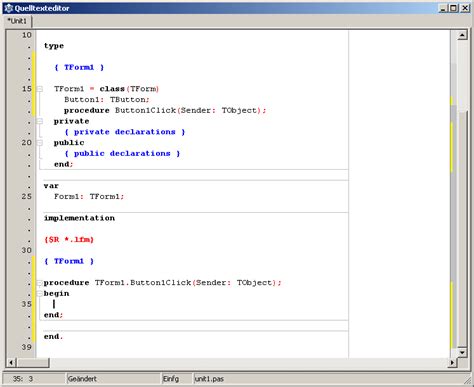Collapse the Button1Click procedure fold marker
Image resolution: width=474 pixels, height=387 pixels.
click(39, 283)
